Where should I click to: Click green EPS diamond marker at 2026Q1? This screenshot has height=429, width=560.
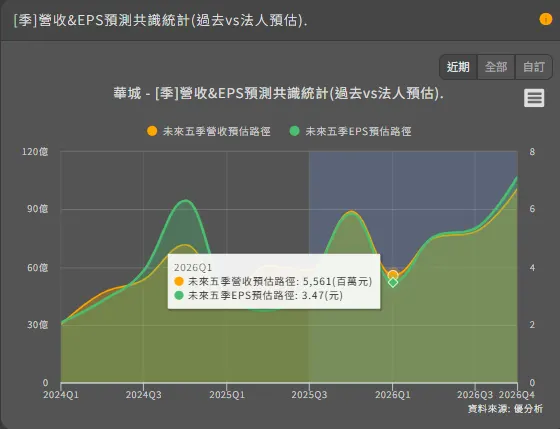click(393, 283)
